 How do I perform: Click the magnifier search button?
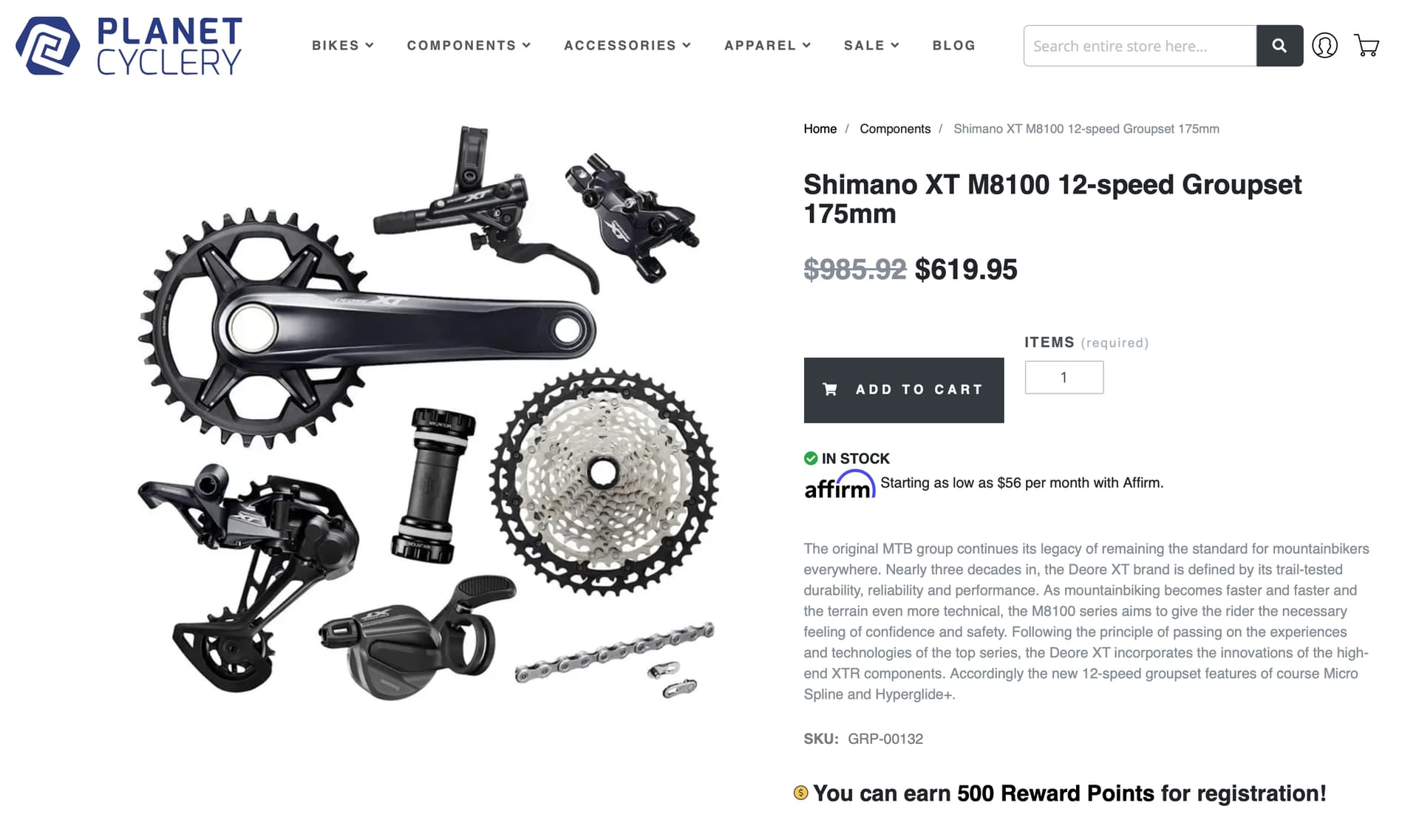(x=1279, y=46)
